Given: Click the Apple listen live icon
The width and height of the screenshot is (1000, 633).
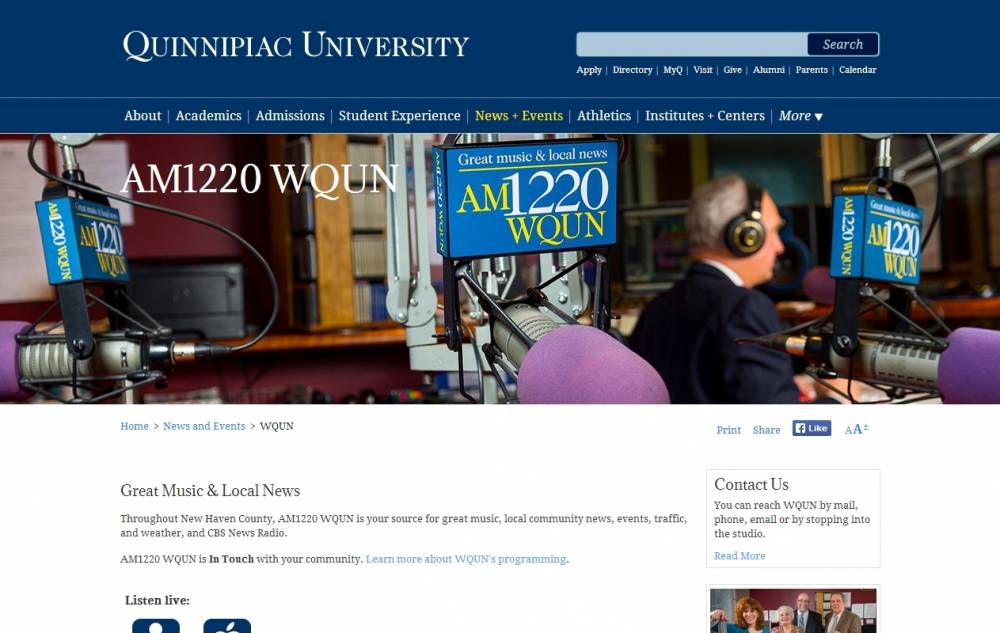Looking at the screenshot, I should point(227,626).
